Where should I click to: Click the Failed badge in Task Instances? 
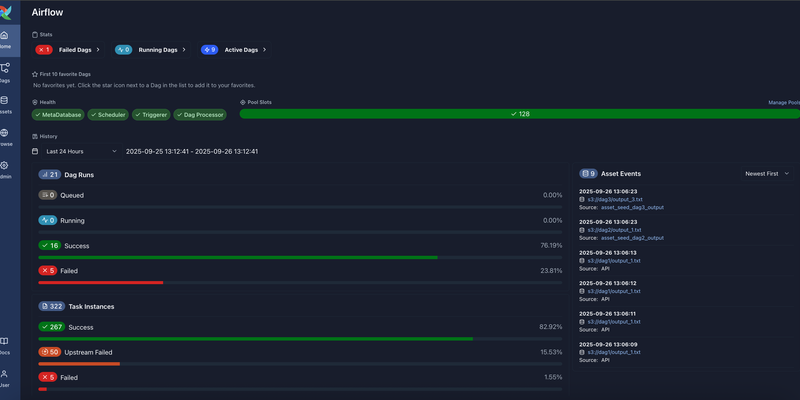(47, 377)
